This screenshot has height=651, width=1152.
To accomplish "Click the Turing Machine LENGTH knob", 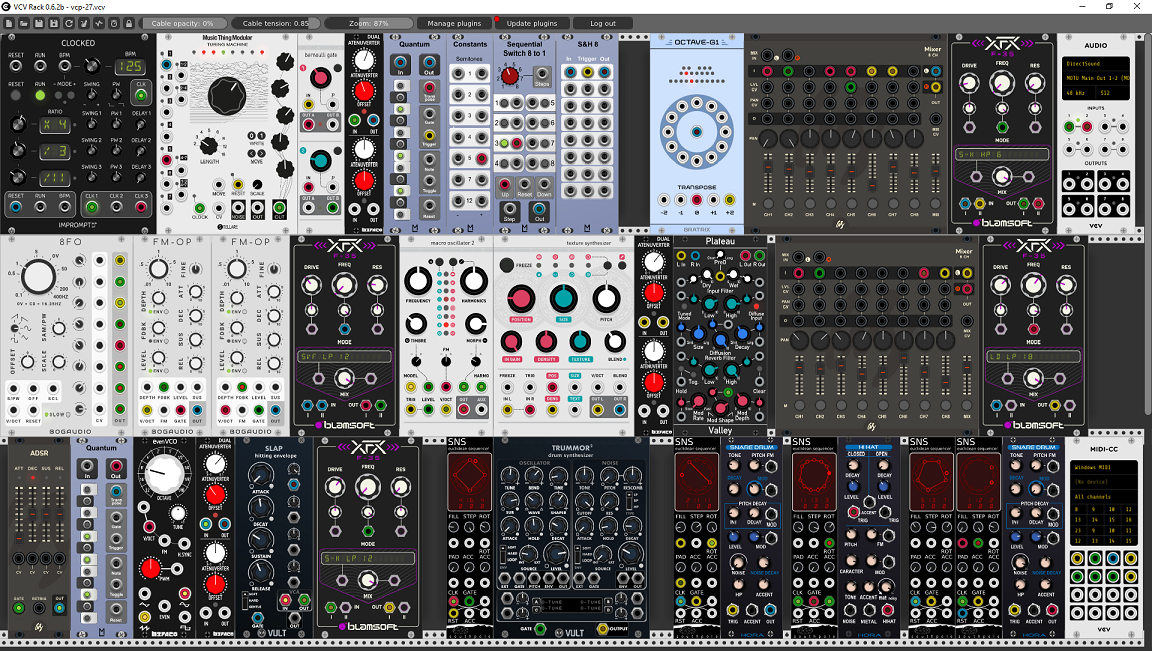I will (209, 145).
